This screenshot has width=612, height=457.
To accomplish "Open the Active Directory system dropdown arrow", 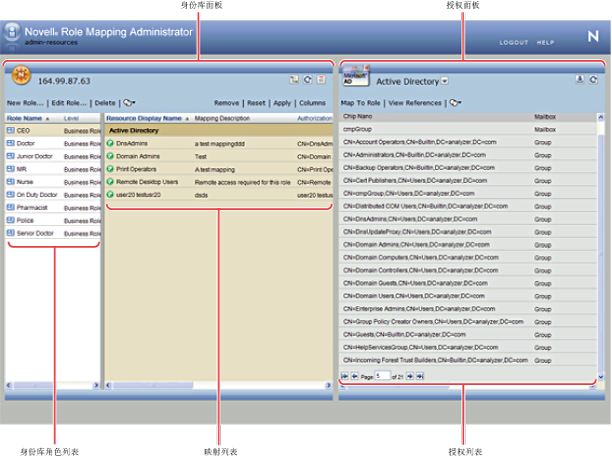I will coord(445,81).
